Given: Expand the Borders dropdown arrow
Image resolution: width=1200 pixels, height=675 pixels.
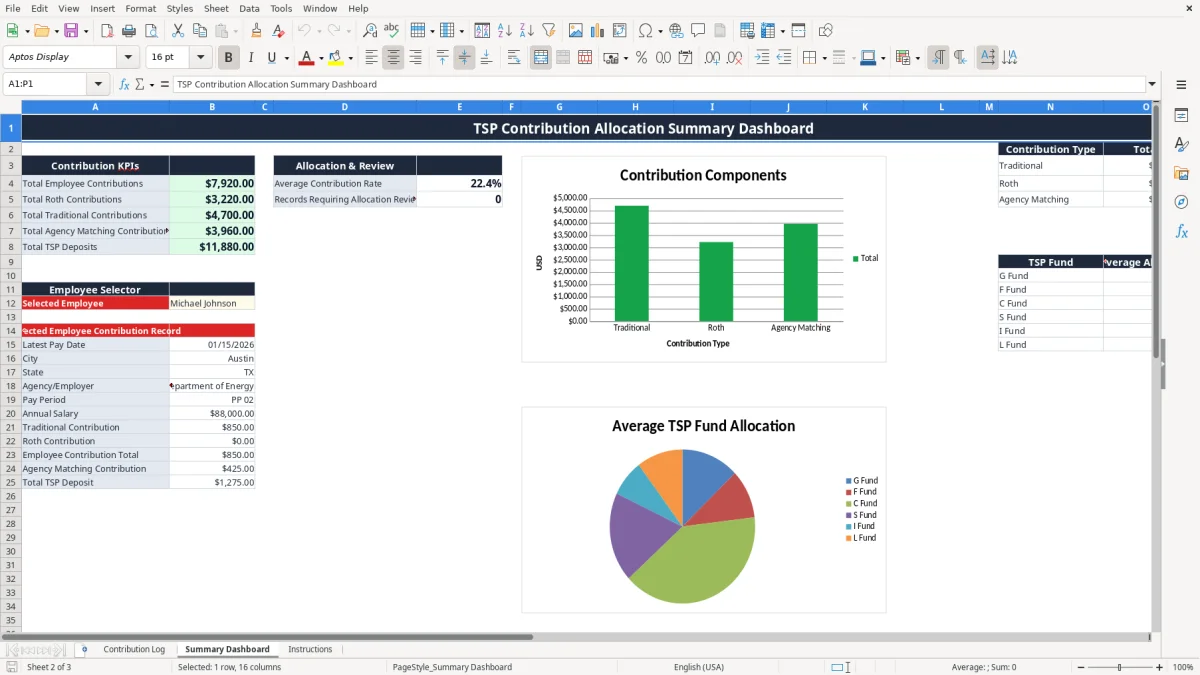Looking at the screenshot, I should 823,58.
